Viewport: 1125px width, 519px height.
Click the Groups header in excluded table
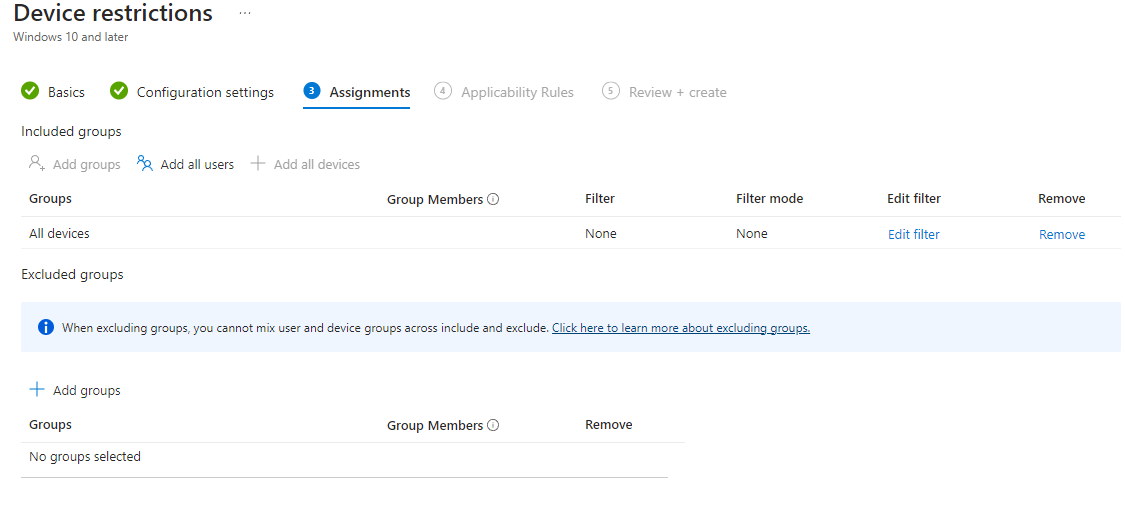click(x=50, y=424)
